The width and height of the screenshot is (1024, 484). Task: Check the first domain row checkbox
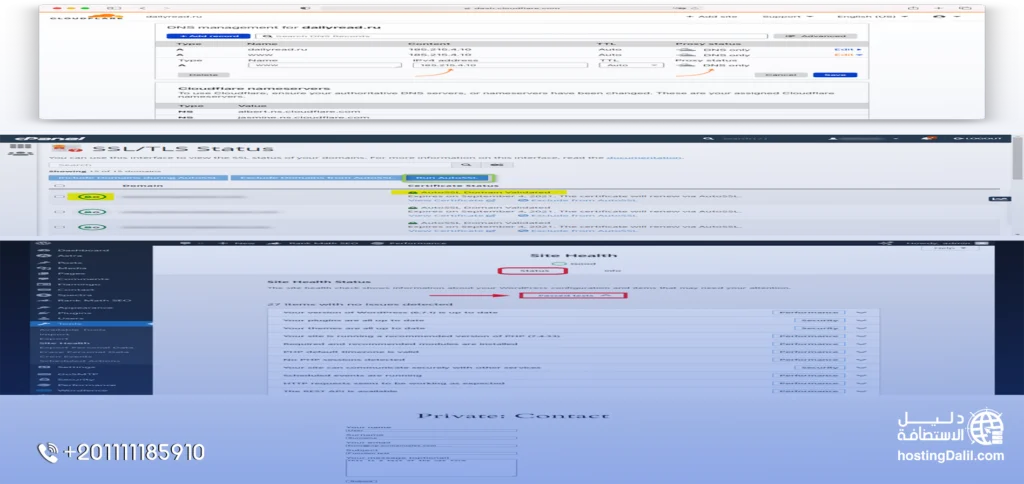point(60,196)
